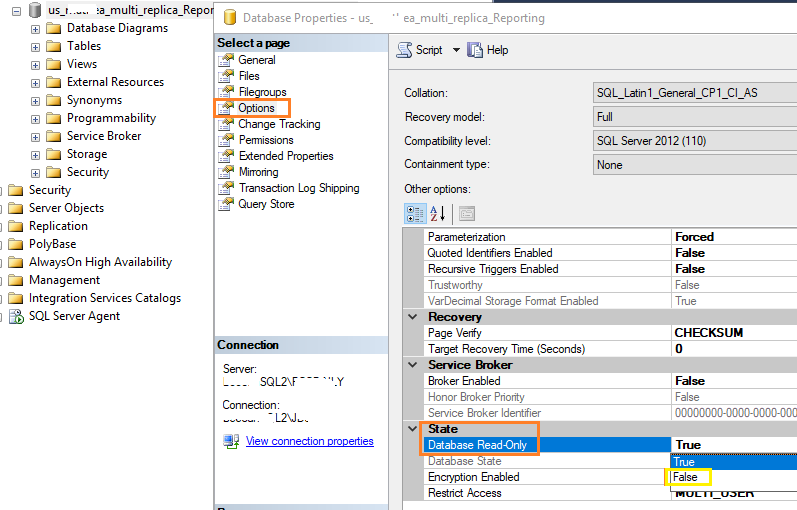Select Replication folder in Object Explorer
The height and width of the screenshot is (510, 797).
(x=58, y=226)
